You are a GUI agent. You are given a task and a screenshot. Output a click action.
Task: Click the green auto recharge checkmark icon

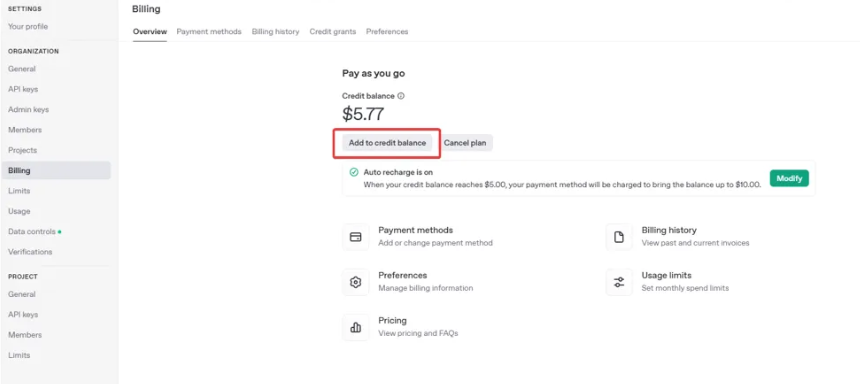[354, 172]
